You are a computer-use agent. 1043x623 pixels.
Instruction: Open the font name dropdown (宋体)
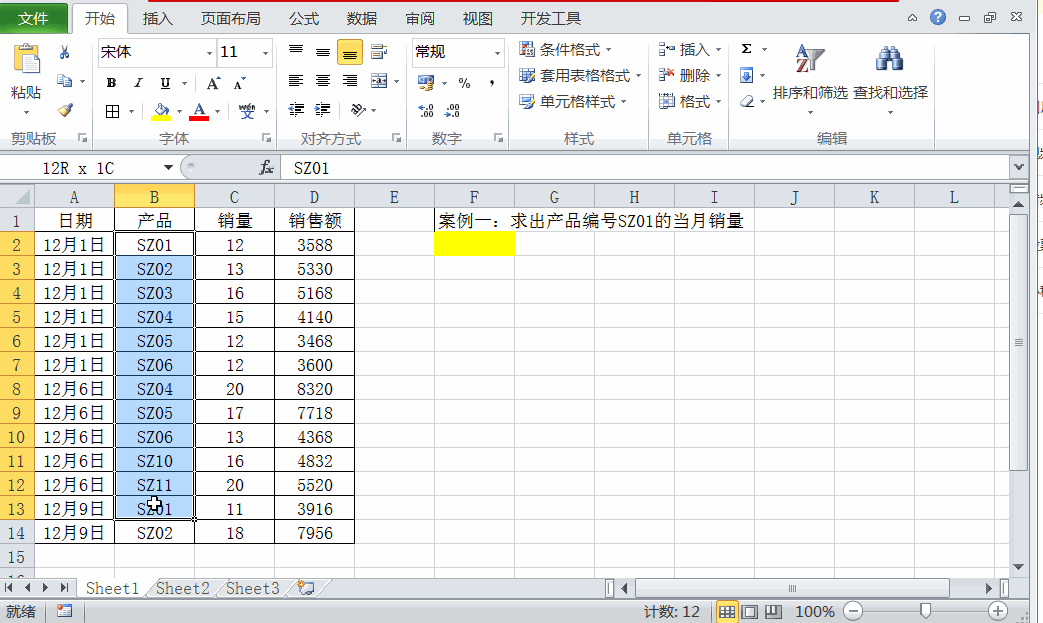[x=210, y=53]
